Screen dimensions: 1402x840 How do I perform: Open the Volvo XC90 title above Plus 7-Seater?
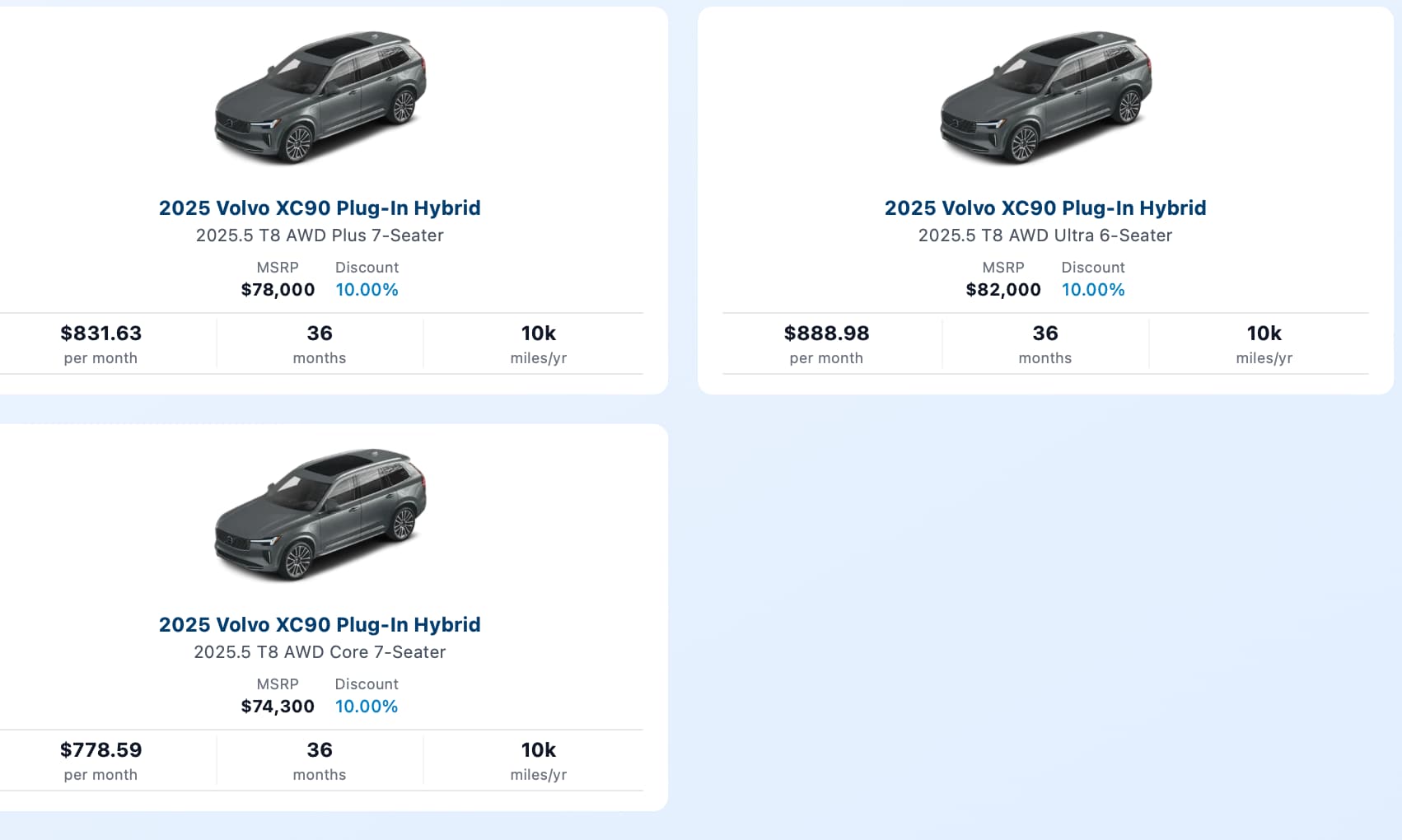(x=320, y=208)
